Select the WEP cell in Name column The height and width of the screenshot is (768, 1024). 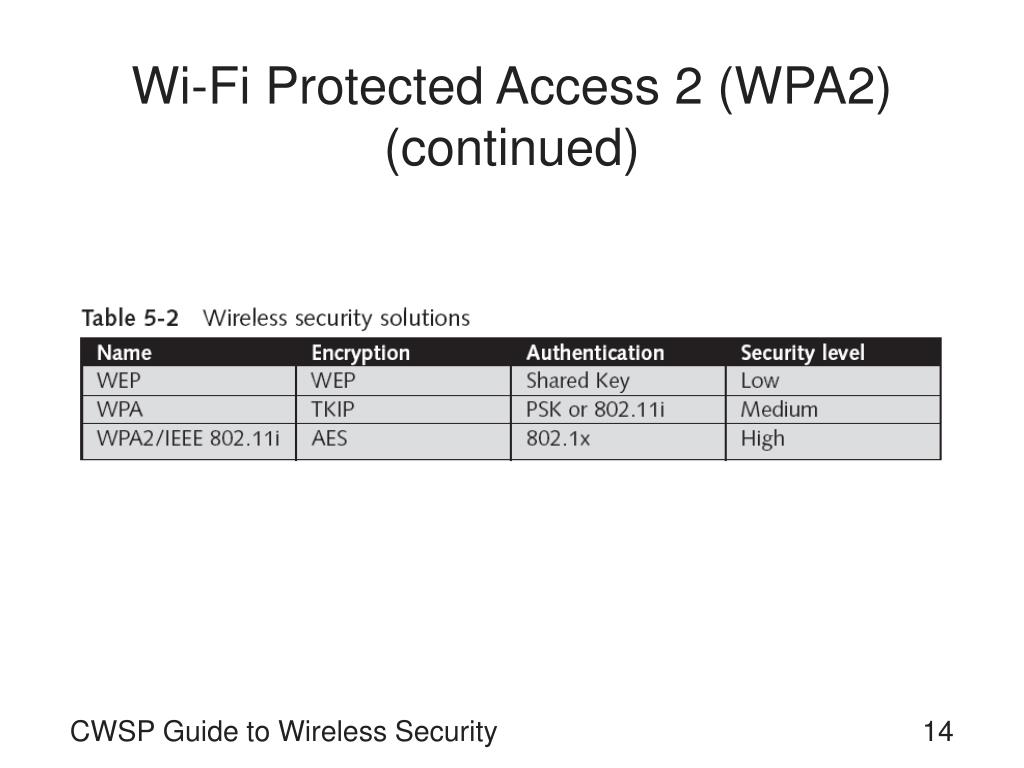coord(189,381)
